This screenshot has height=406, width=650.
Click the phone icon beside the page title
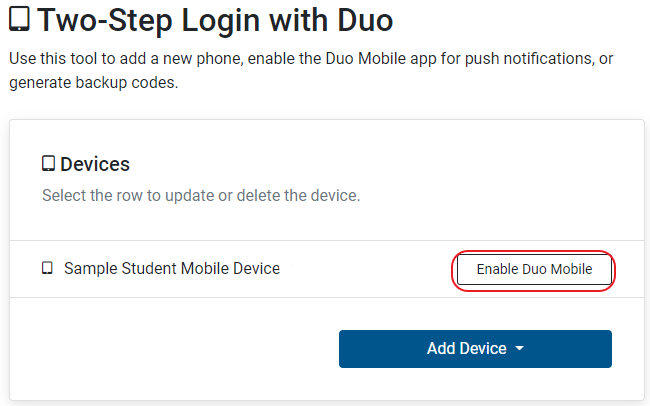tap(19, 20)
